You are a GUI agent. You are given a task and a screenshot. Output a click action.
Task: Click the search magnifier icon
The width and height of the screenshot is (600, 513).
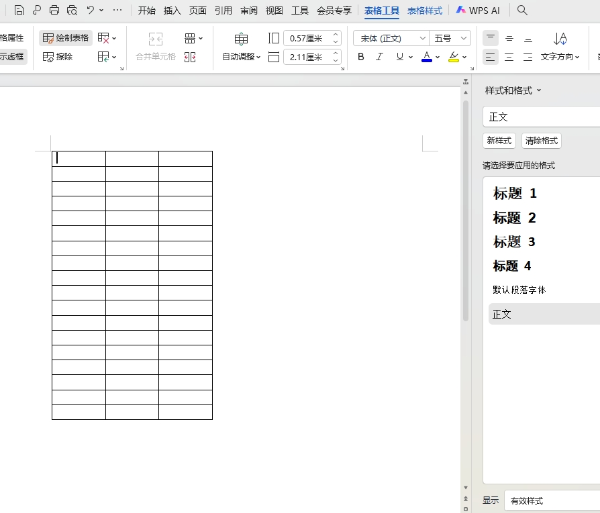point(522,10)
